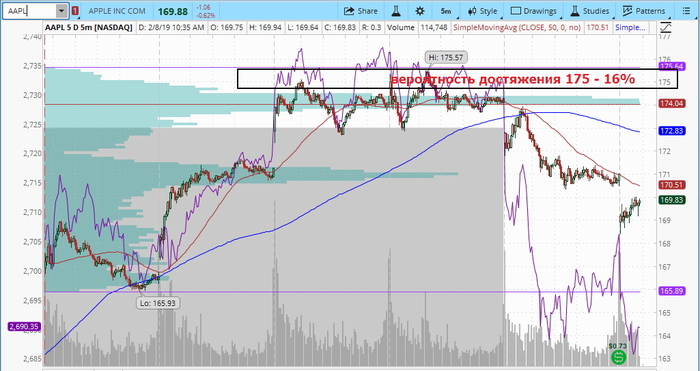Click the D: 2/8/19 10:35 AM date readout
Viewport: 700px width, 371px height.
pos(171,28)
